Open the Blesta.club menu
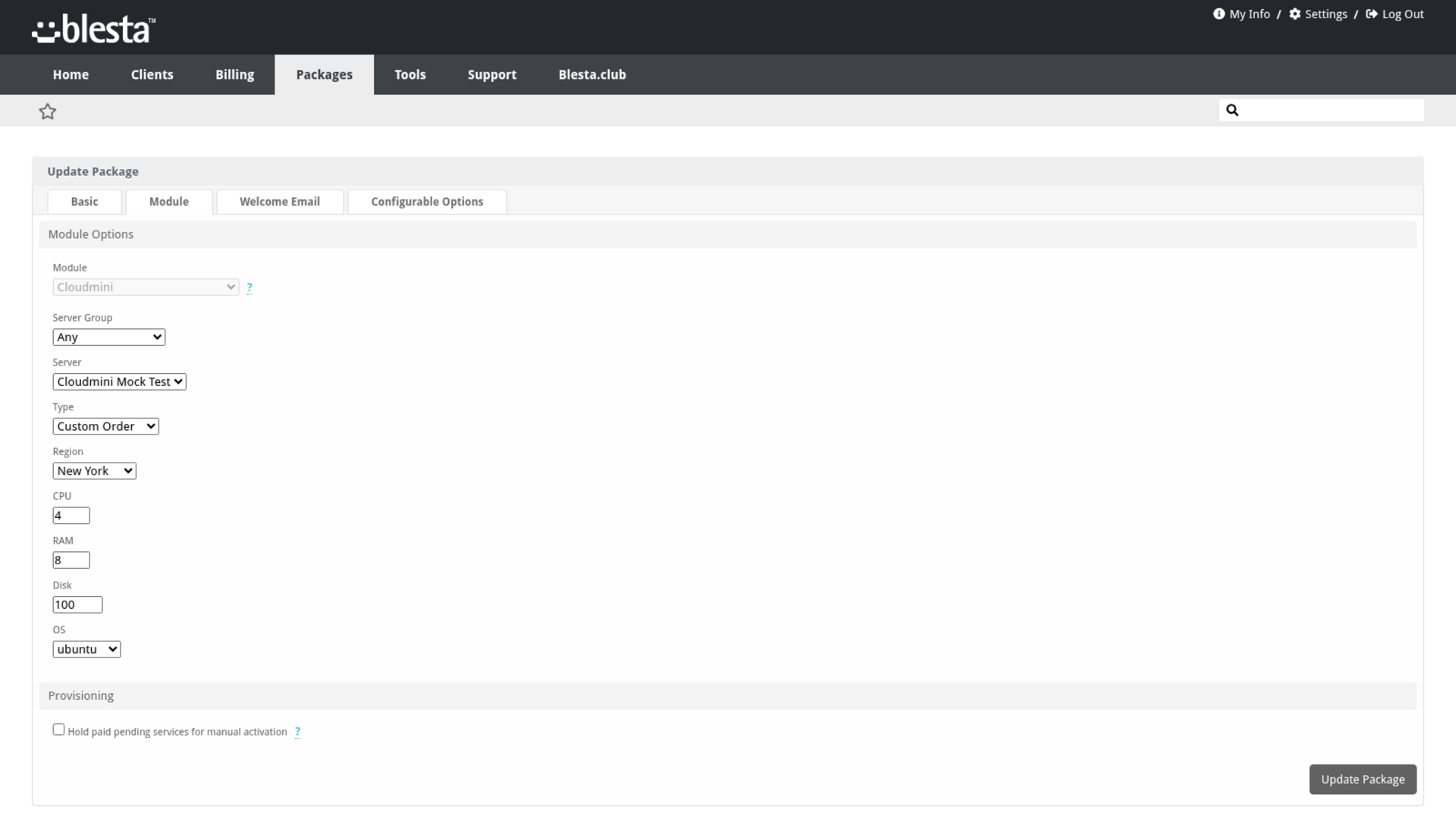 [x=592, y=74]
